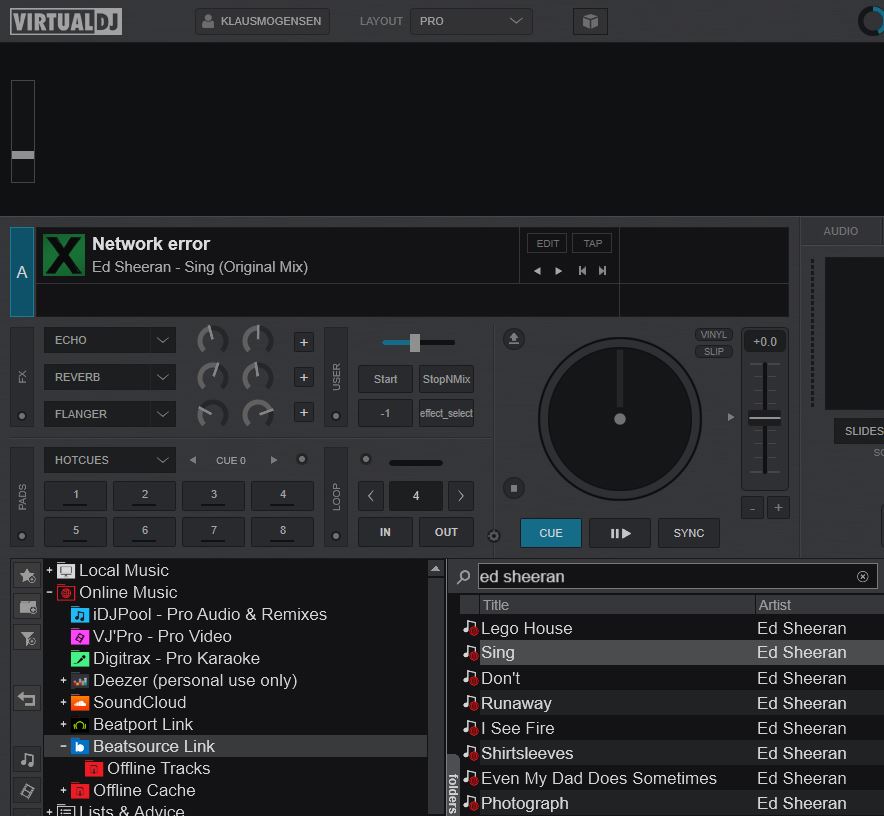Open the ECHO effect dropdown
This screenshot has height=816, width=884.
pyautogui.click(x=110, y=340)
